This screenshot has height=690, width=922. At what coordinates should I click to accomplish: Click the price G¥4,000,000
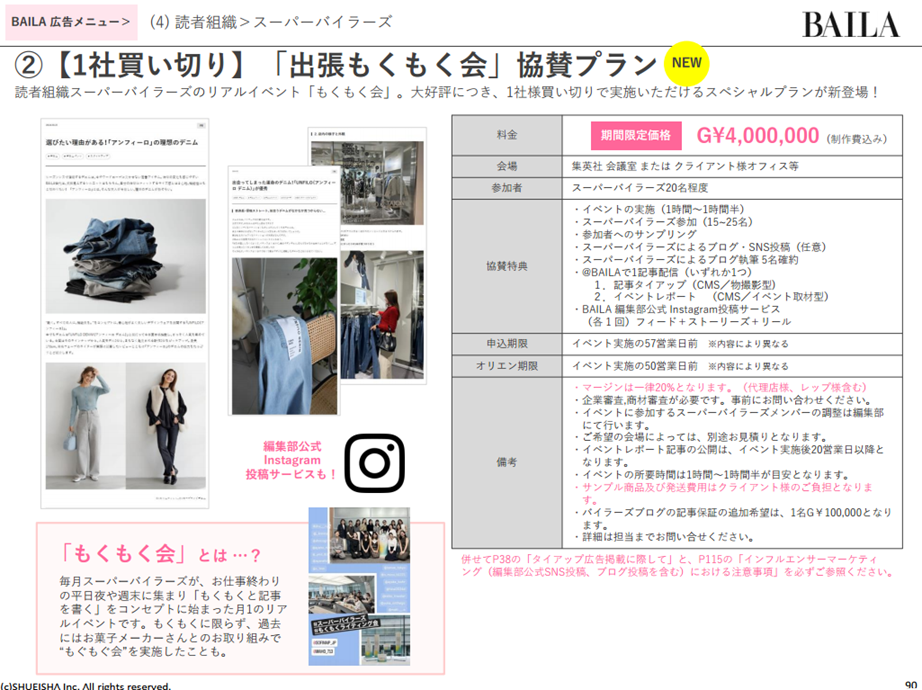point(757,135)
